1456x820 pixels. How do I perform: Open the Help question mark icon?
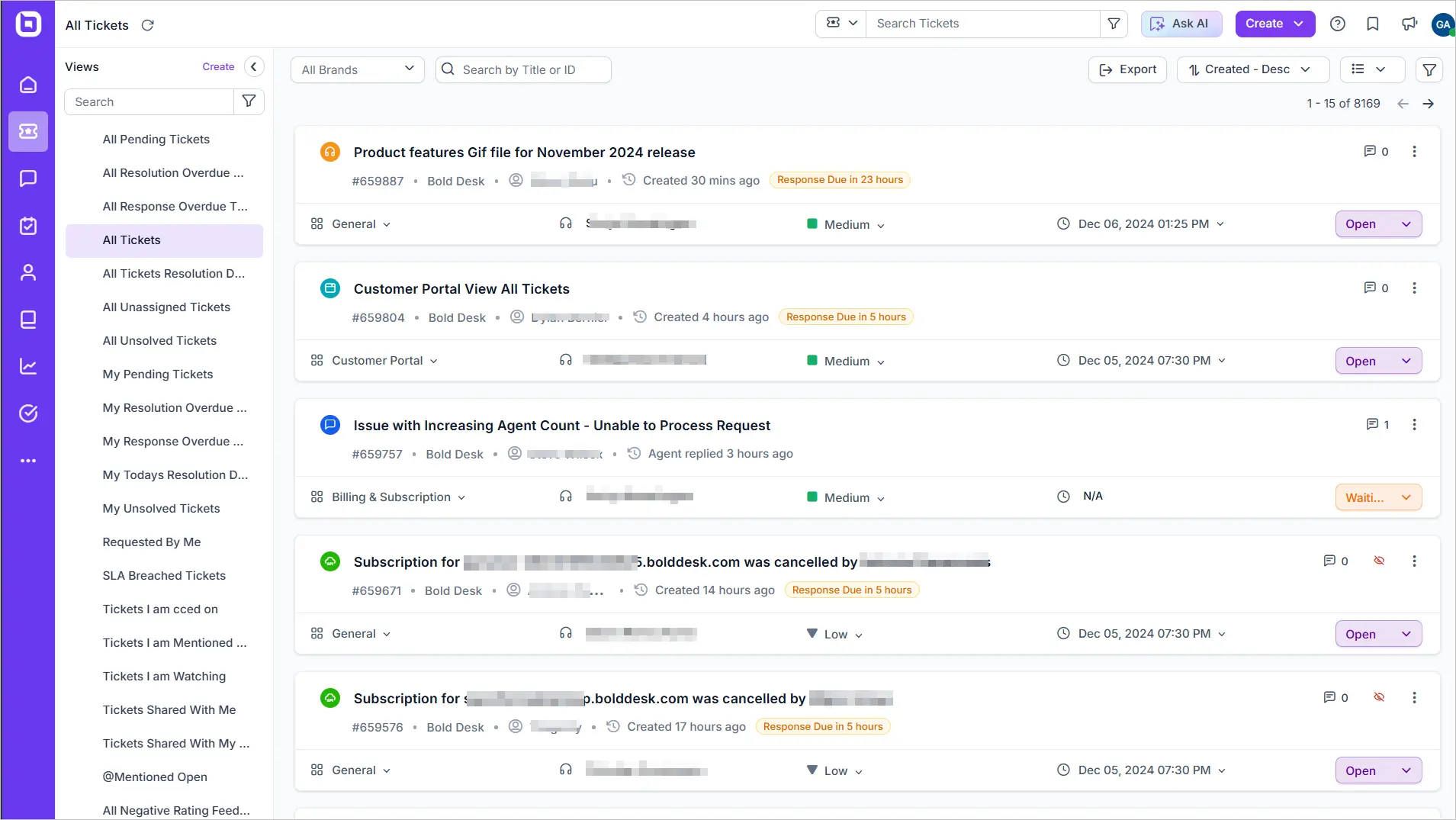point(1337,24)
